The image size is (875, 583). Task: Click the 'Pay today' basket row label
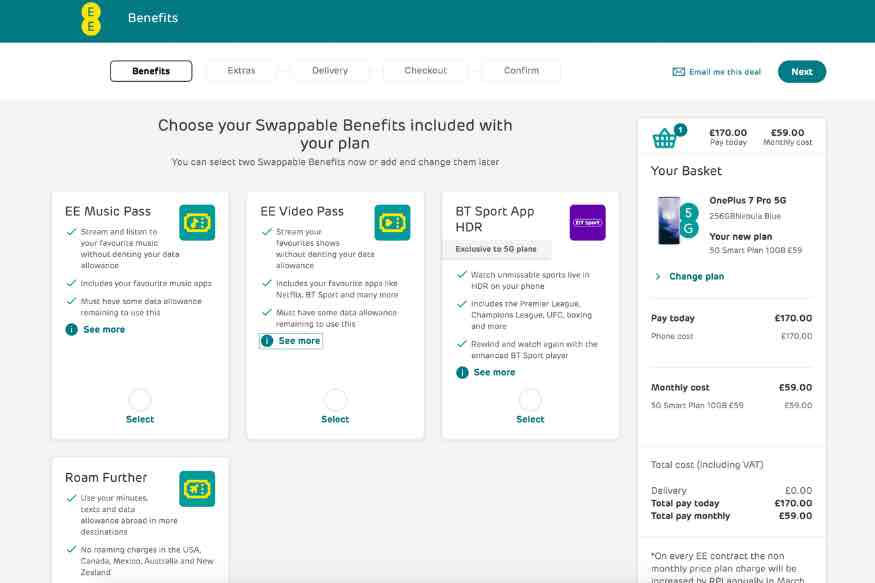672,319
